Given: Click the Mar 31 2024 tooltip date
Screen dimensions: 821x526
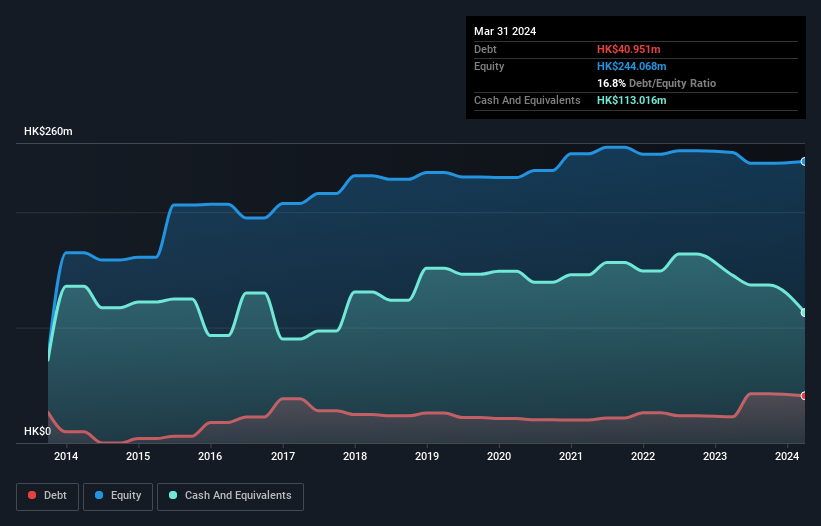Looking at the screenshot, I should [x=505, y=31].
